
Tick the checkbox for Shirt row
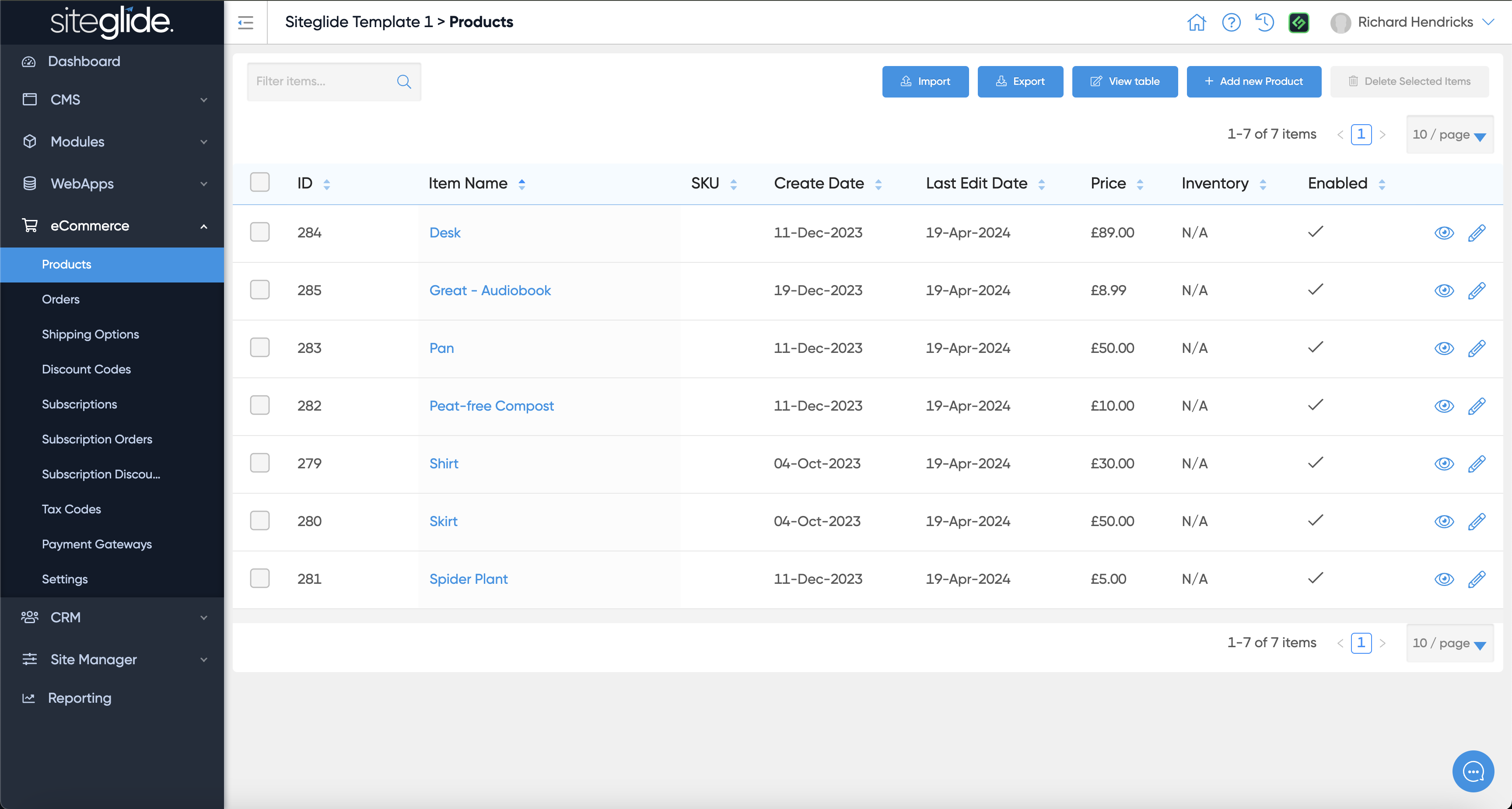click(259, 464)
